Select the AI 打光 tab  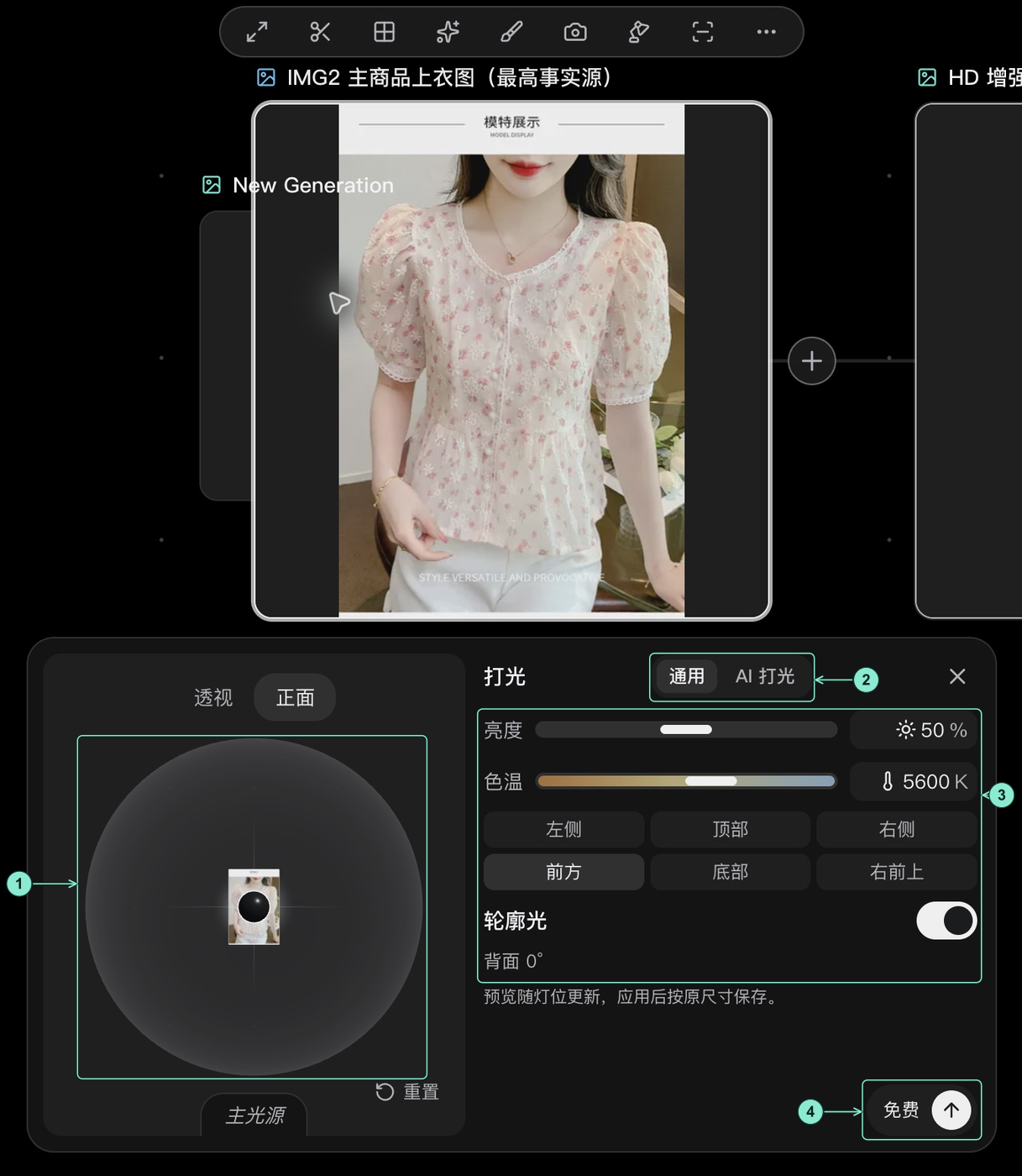pyautogui.click(x=765, y=676)
